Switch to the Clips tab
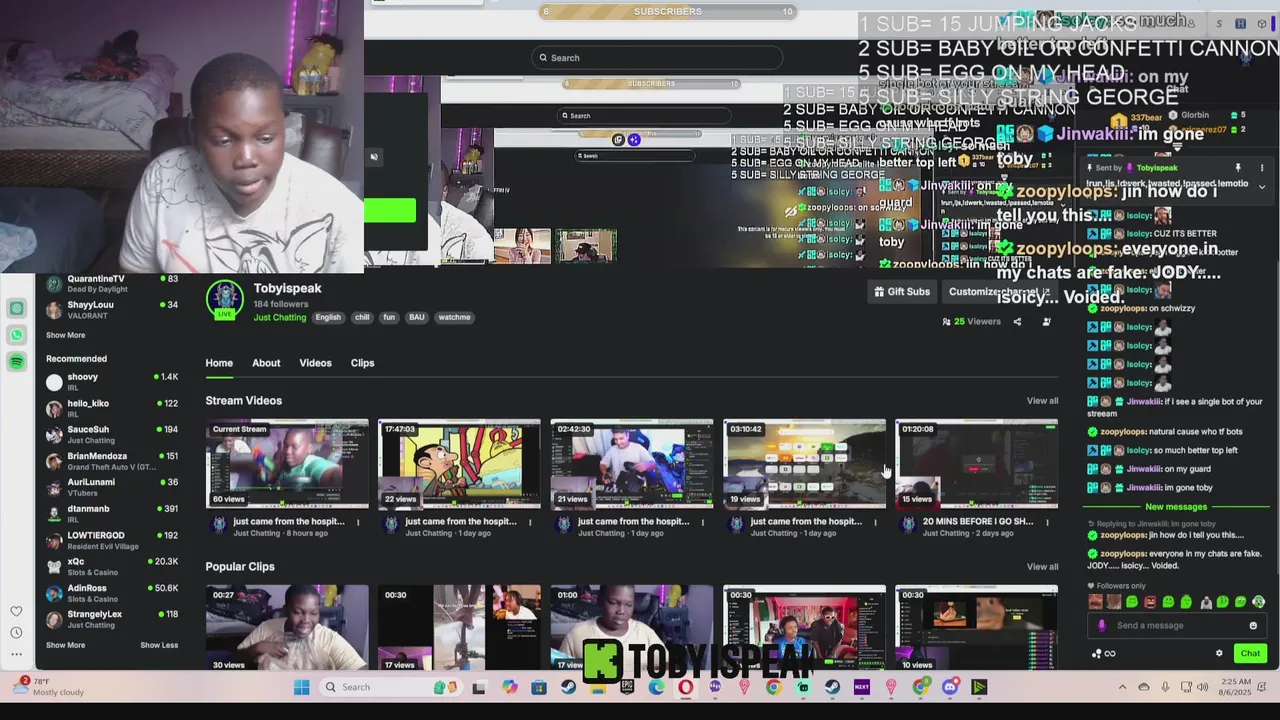Viewport: 1280px width, 720px height. coord(362,363)
